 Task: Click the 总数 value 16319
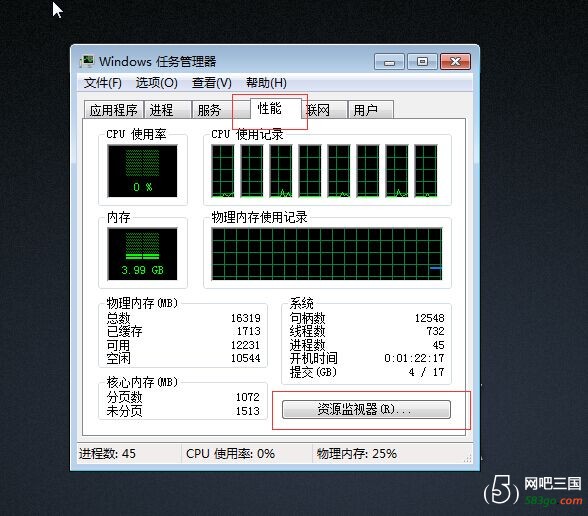point(245,318)
